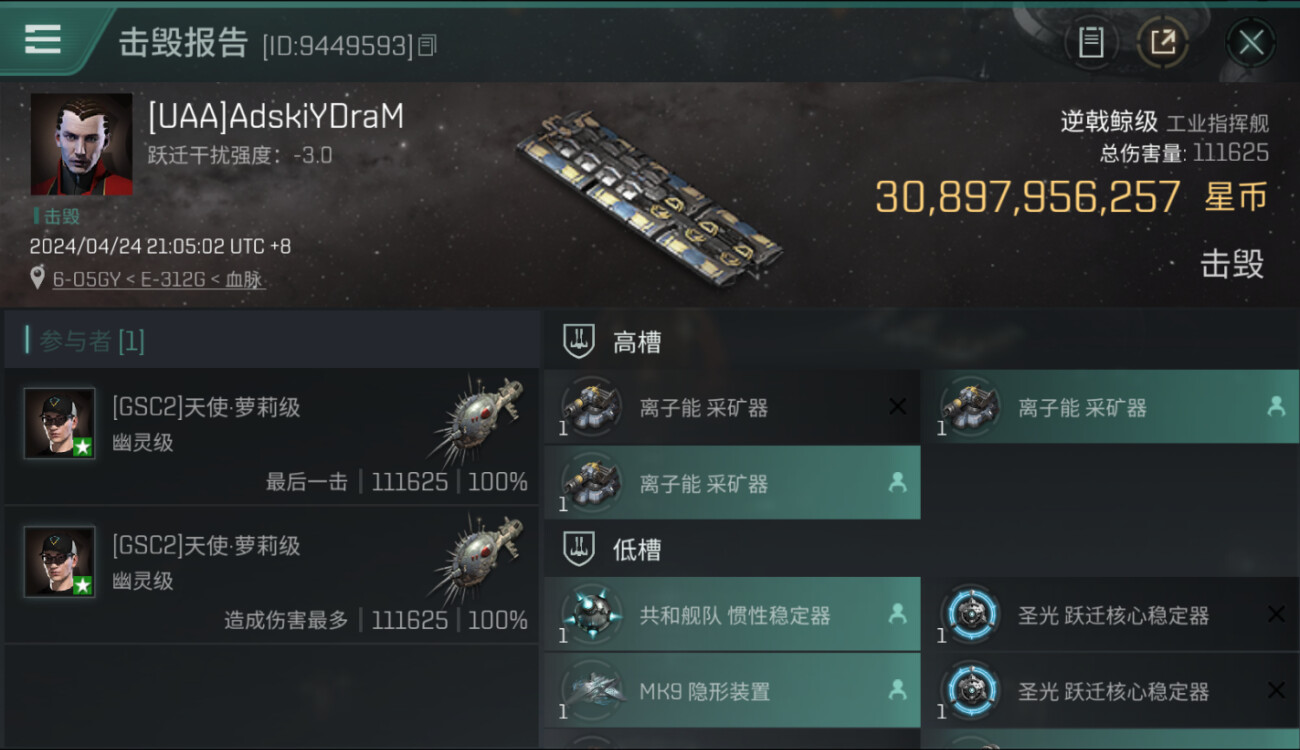Image resolution: width=1300 pixels, height=750 pixels.
Task: Click the pilot name [UAA]AdskiYDraM
Action: click(276, 117)
